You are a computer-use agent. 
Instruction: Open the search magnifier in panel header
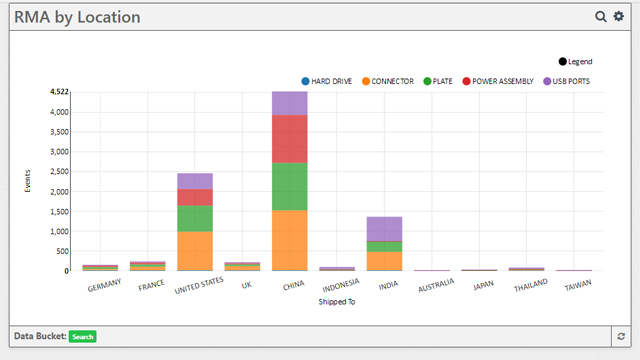click(600, 17)
